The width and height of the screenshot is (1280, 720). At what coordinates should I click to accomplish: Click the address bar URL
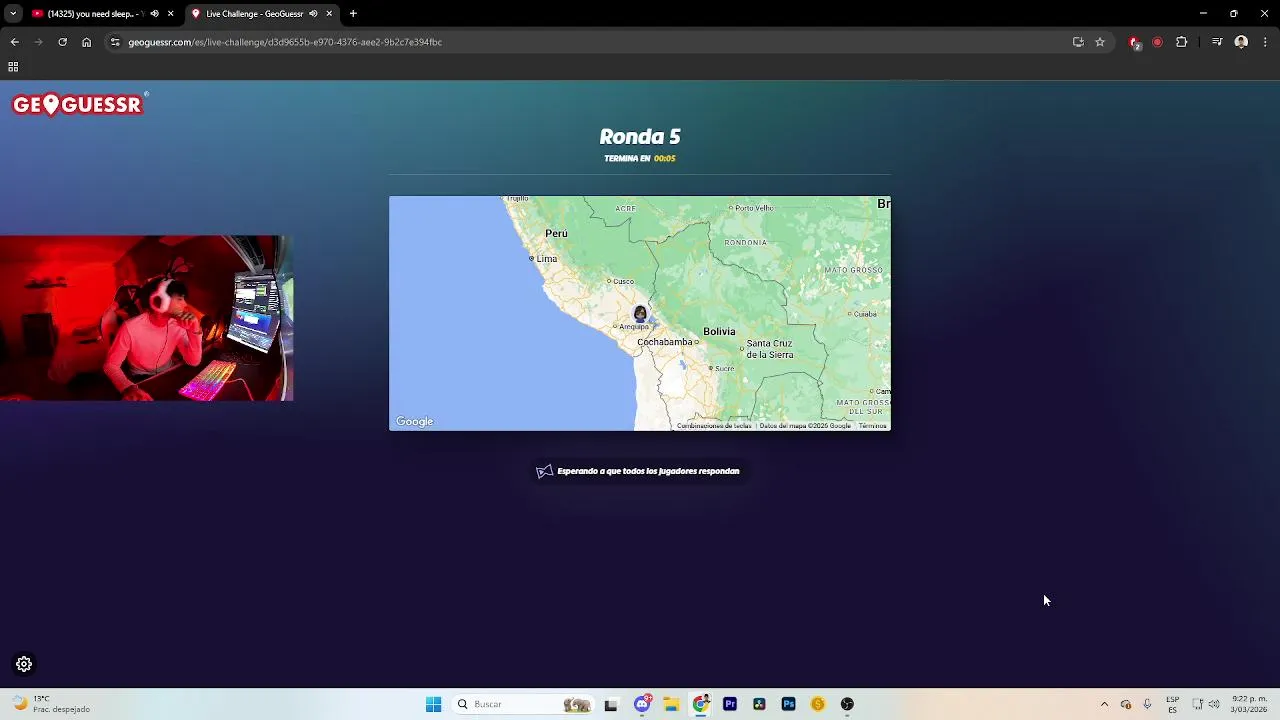click(285, 42)
